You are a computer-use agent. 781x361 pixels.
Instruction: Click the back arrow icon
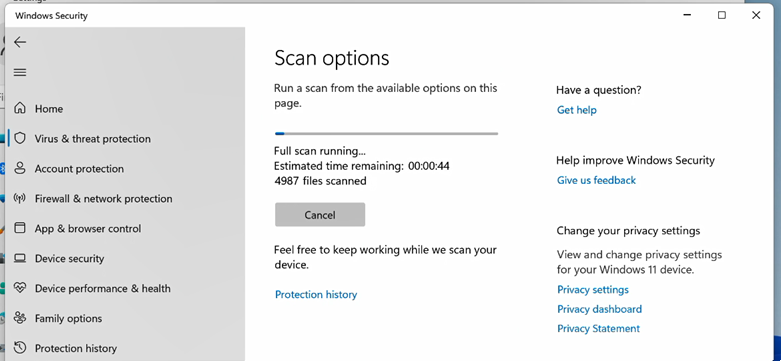point(20,42)
